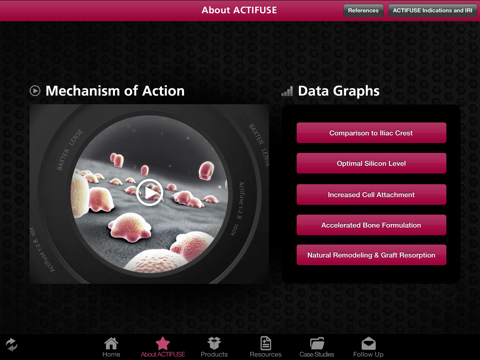Select the About ACTIFUSE star tab
Screen dimensions: 480x360
pyautogui.click(x=163, y=347)
